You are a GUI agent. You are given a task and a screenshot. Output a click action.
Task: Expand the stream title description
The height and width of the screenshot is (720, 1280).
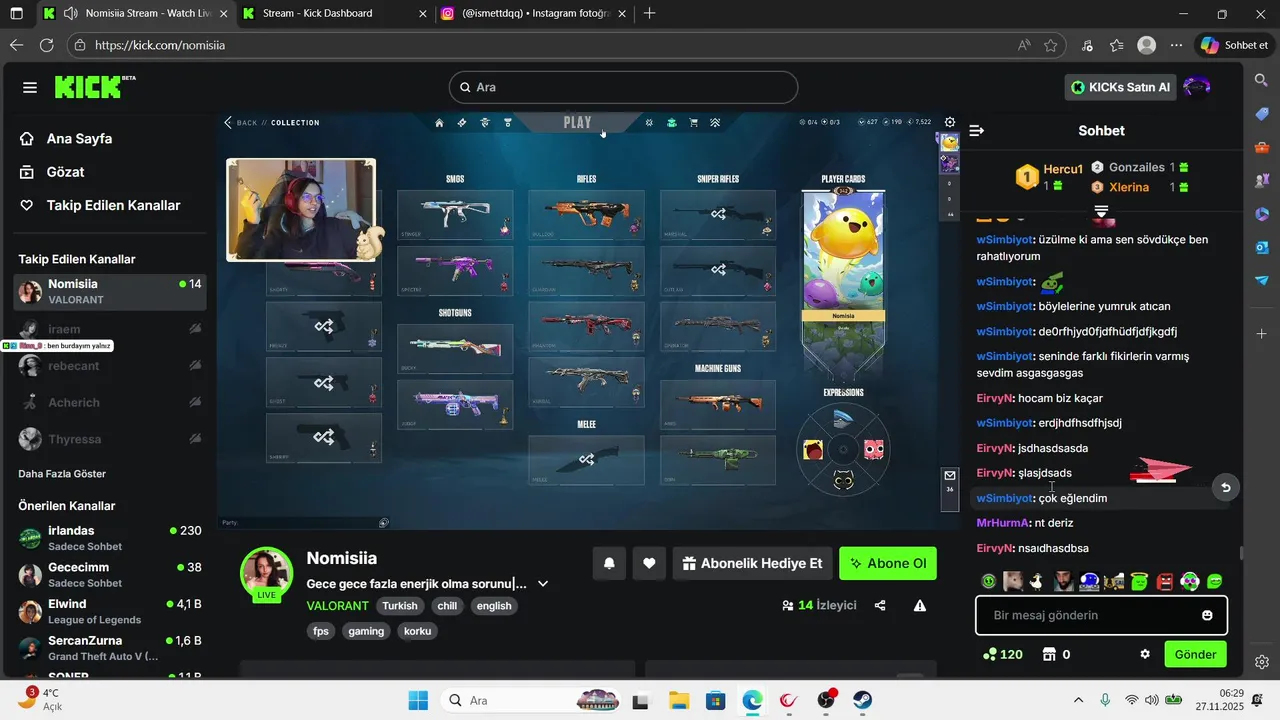(543, 584)
